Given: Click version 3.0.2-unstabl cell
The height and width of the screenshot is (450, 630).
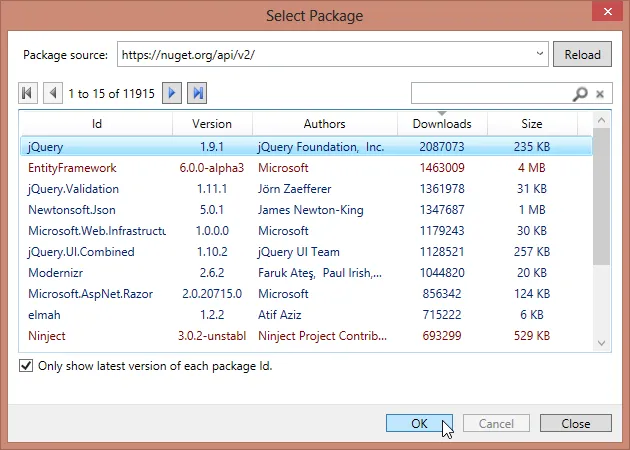Looking at the screenshot, I should 212,336.
